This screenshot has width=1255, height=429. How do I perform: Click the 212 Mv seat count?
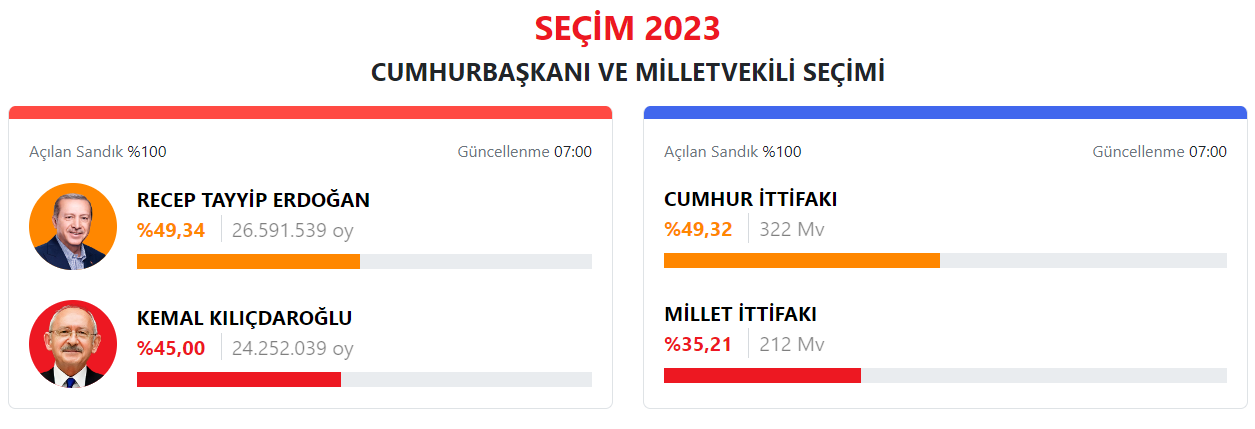[x=792, y=345]
